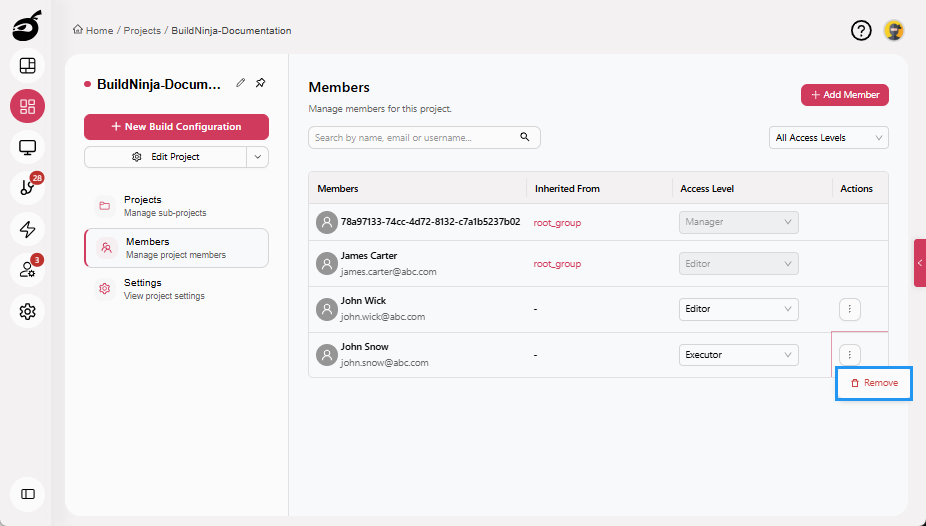Change John Snow's Executor access level
Screen dimensions: 926x526
(x=739, y=355)
